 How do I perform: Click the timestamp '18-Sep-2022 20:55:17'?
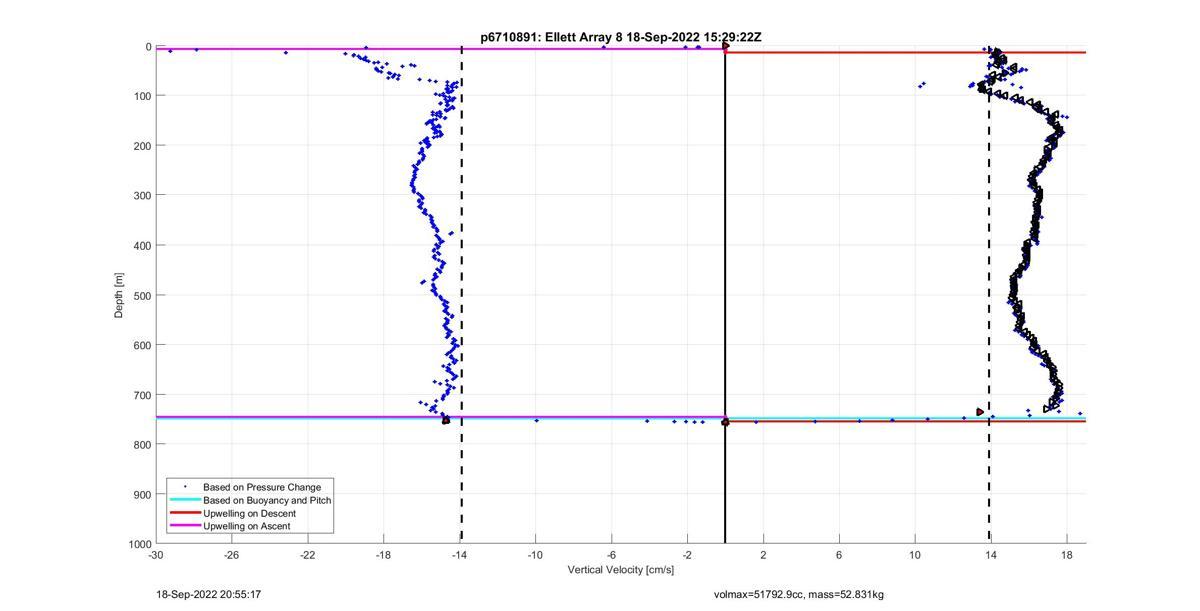(x=209, y=595)
